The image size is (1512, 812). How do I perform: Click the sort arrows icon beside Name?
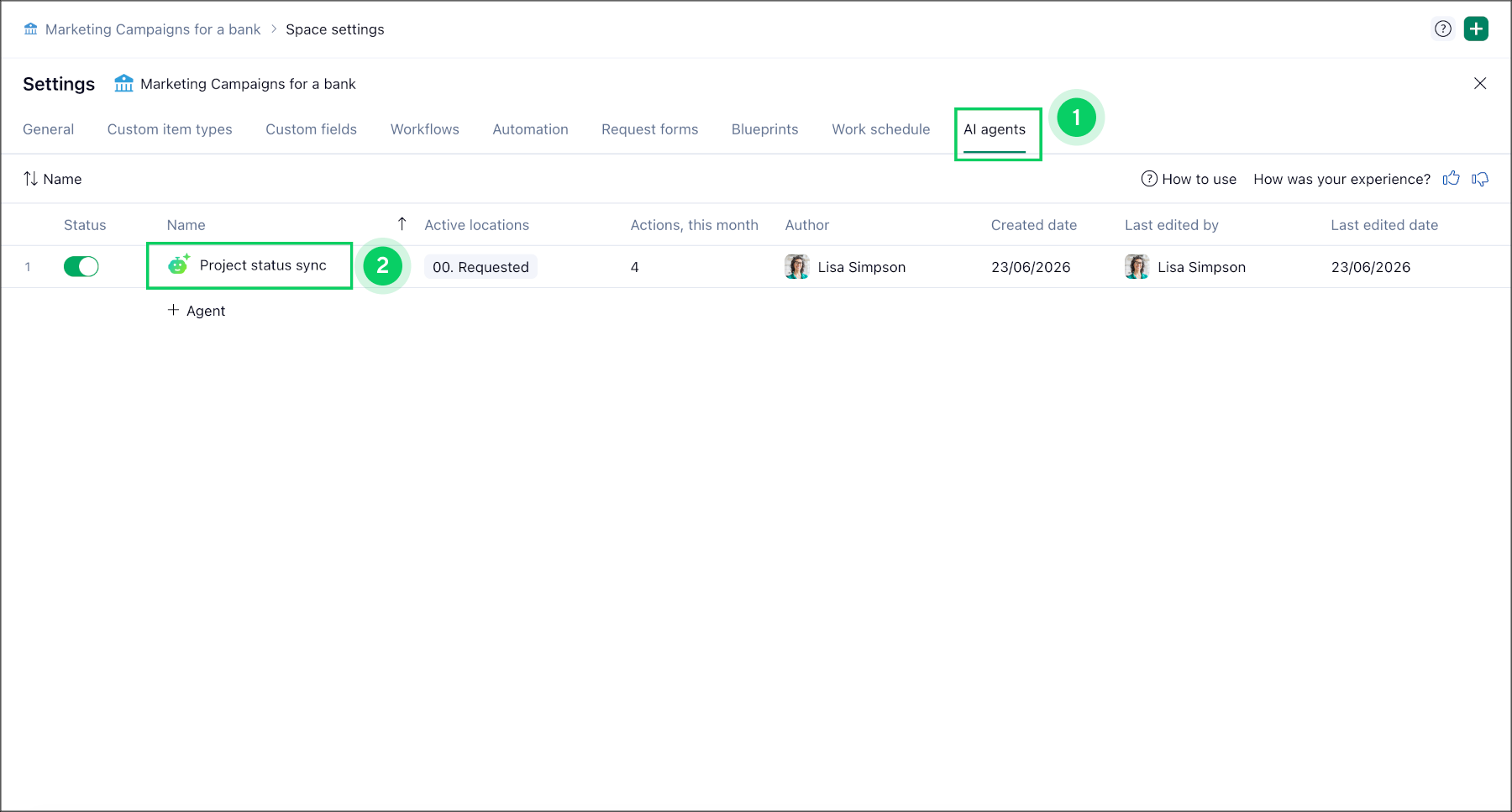coord(30,179)
